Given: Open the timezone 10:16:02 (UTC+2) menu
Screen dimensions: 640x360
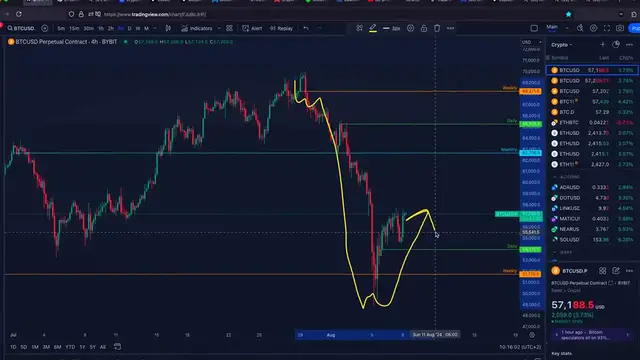Looking at the screenshot, I should [x=520, y=347].
